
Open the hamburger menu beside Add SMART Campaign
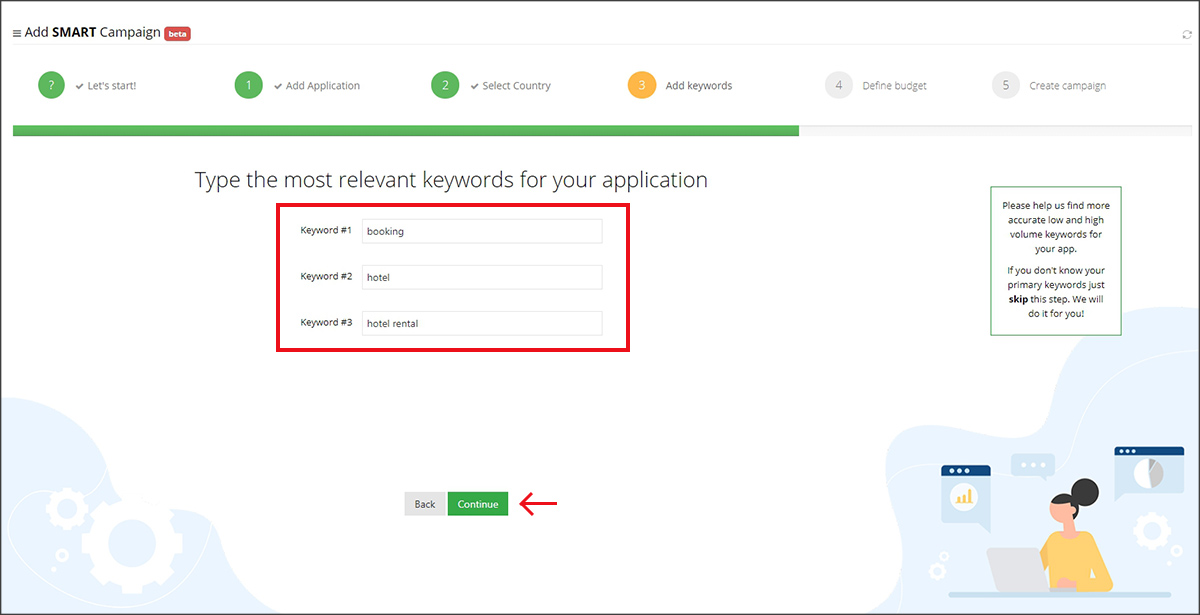[17, 33]
